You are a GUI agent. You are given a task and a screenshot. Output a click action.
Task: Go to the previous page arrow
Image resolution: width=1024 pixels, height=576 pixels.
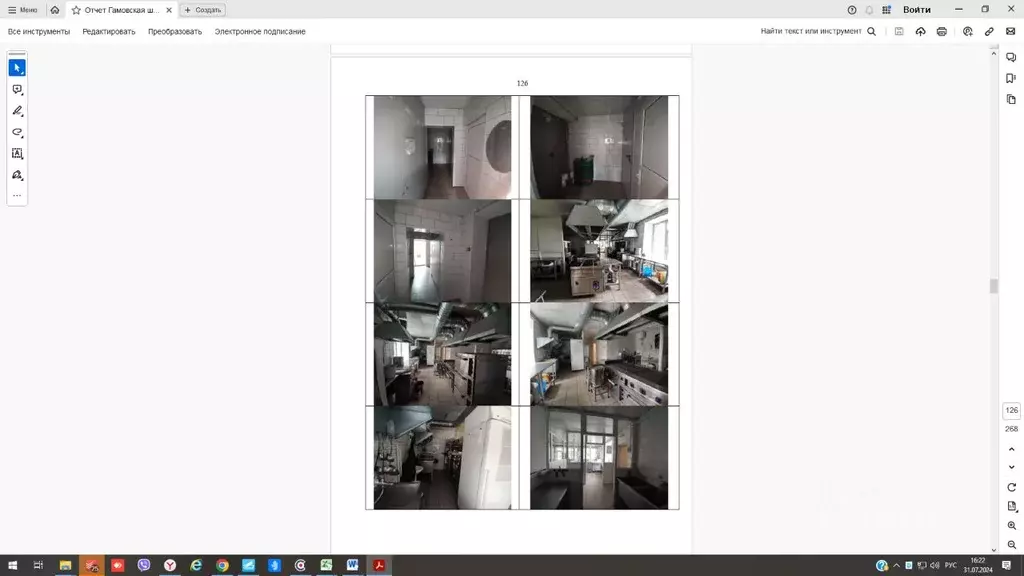(x=1011, y=450)
